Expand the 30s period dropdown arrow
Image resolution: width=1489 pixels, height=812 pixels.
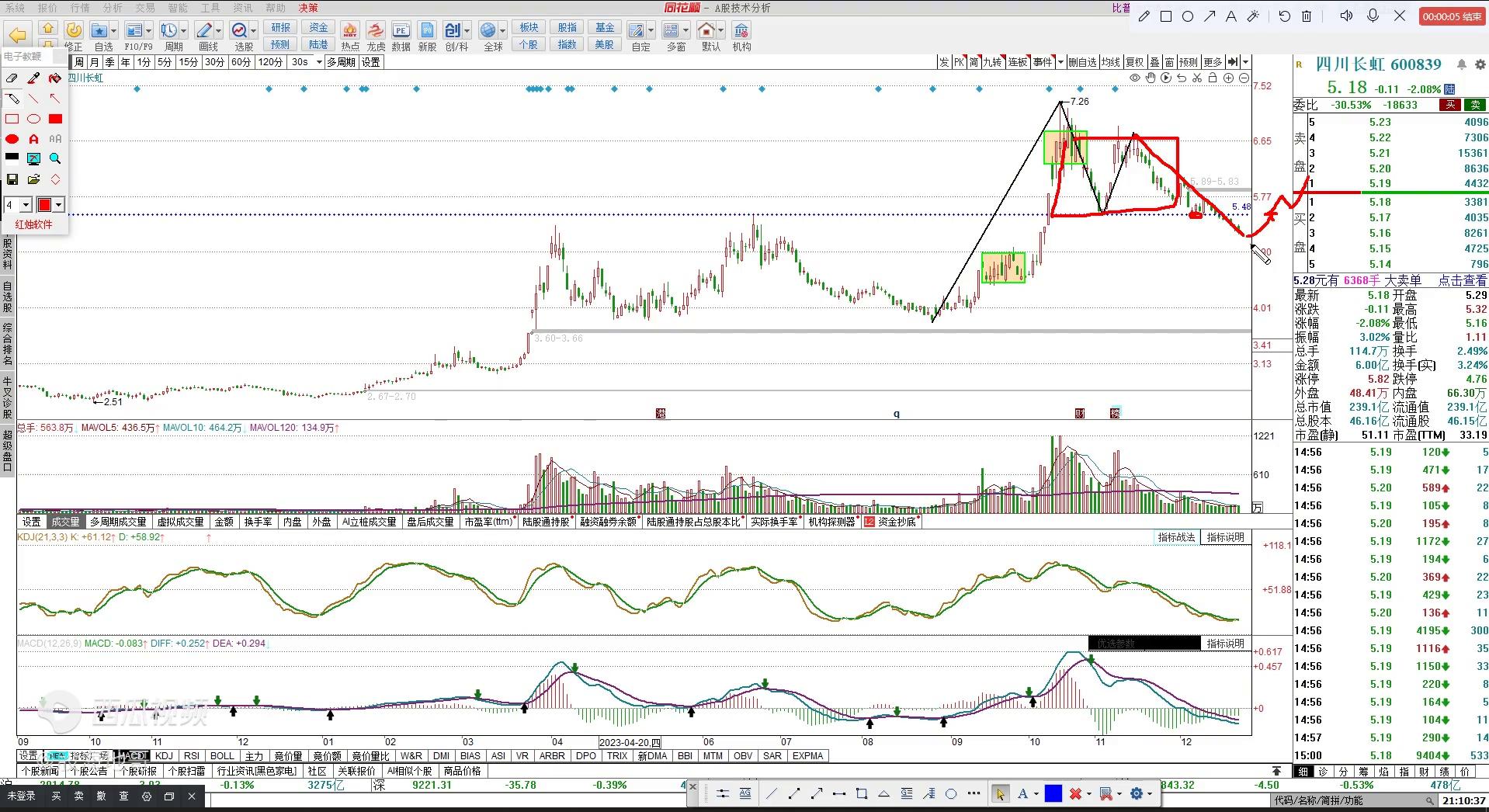[x=319, y=62]
